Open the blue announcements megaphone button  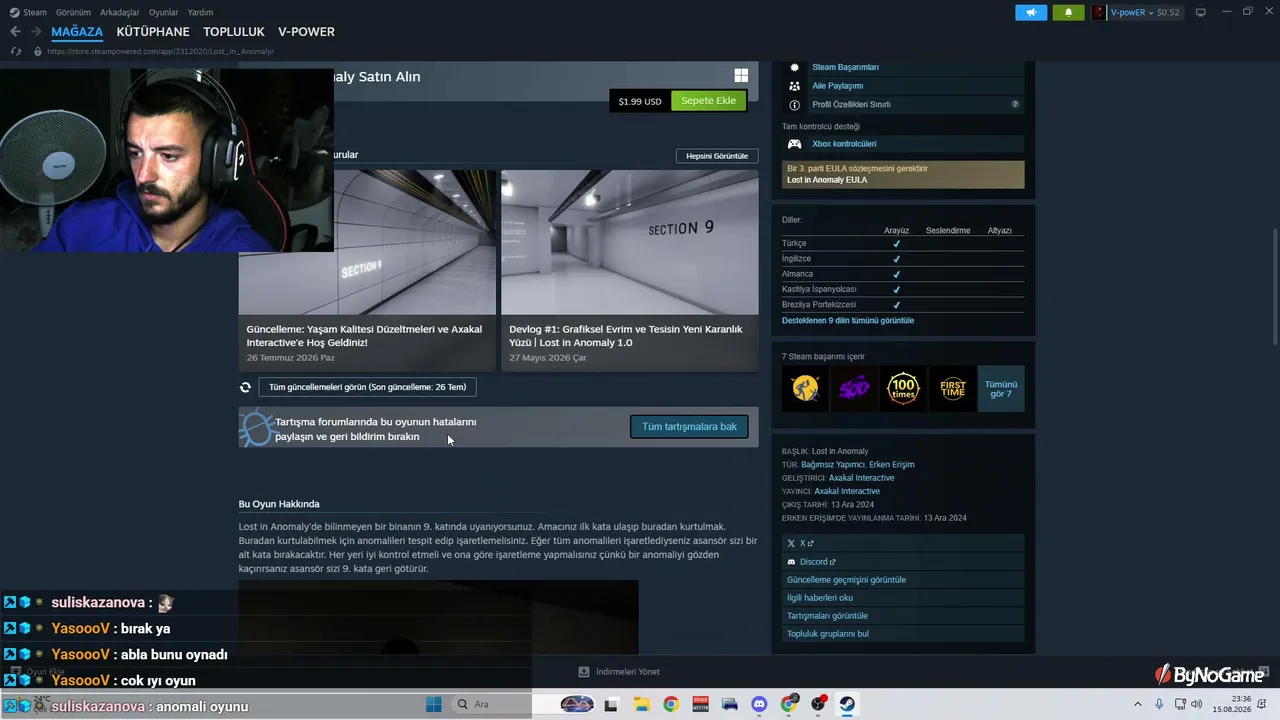[1031, 12]
